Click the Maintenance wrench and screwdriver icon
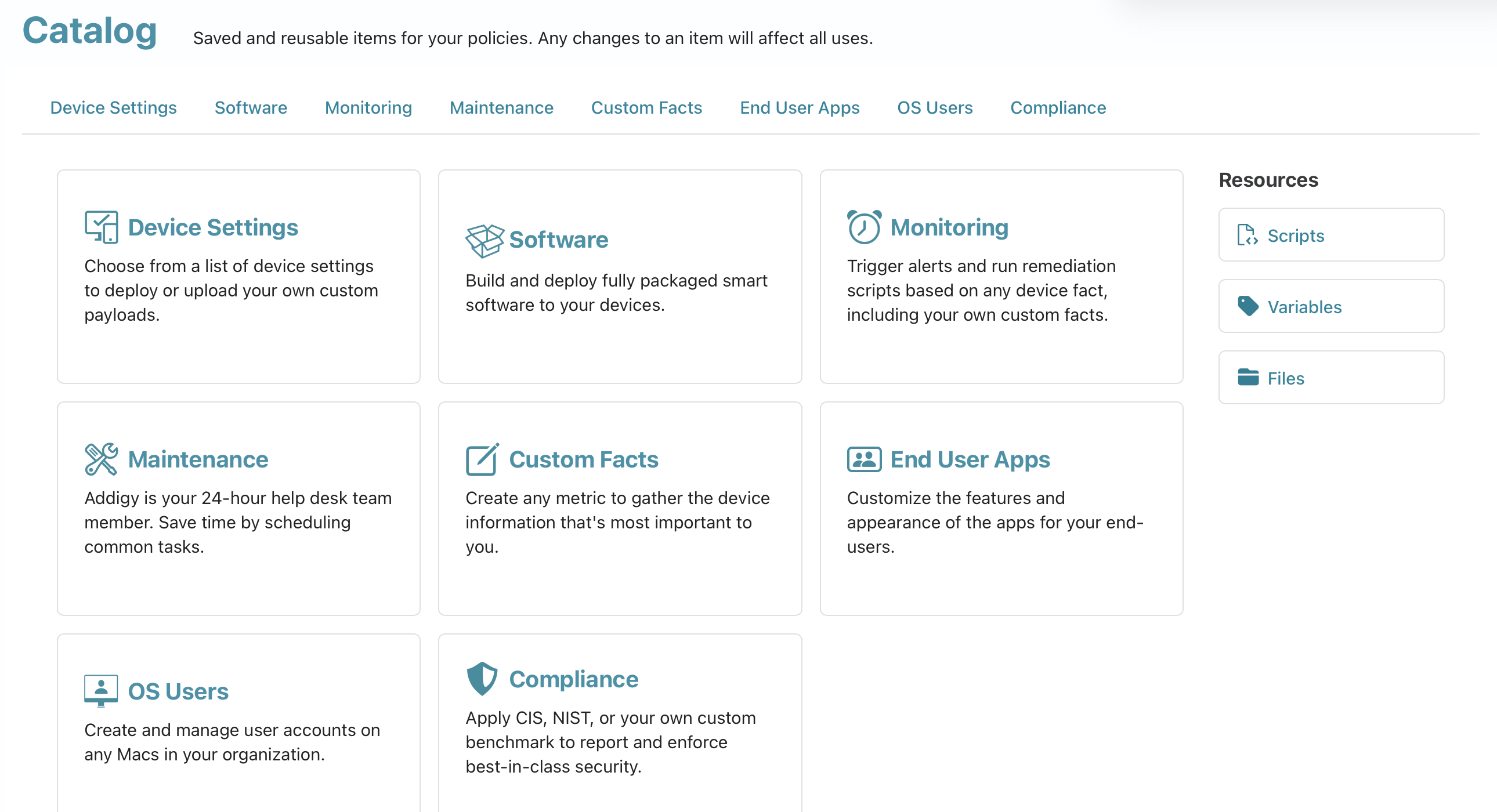 (101, 459)
